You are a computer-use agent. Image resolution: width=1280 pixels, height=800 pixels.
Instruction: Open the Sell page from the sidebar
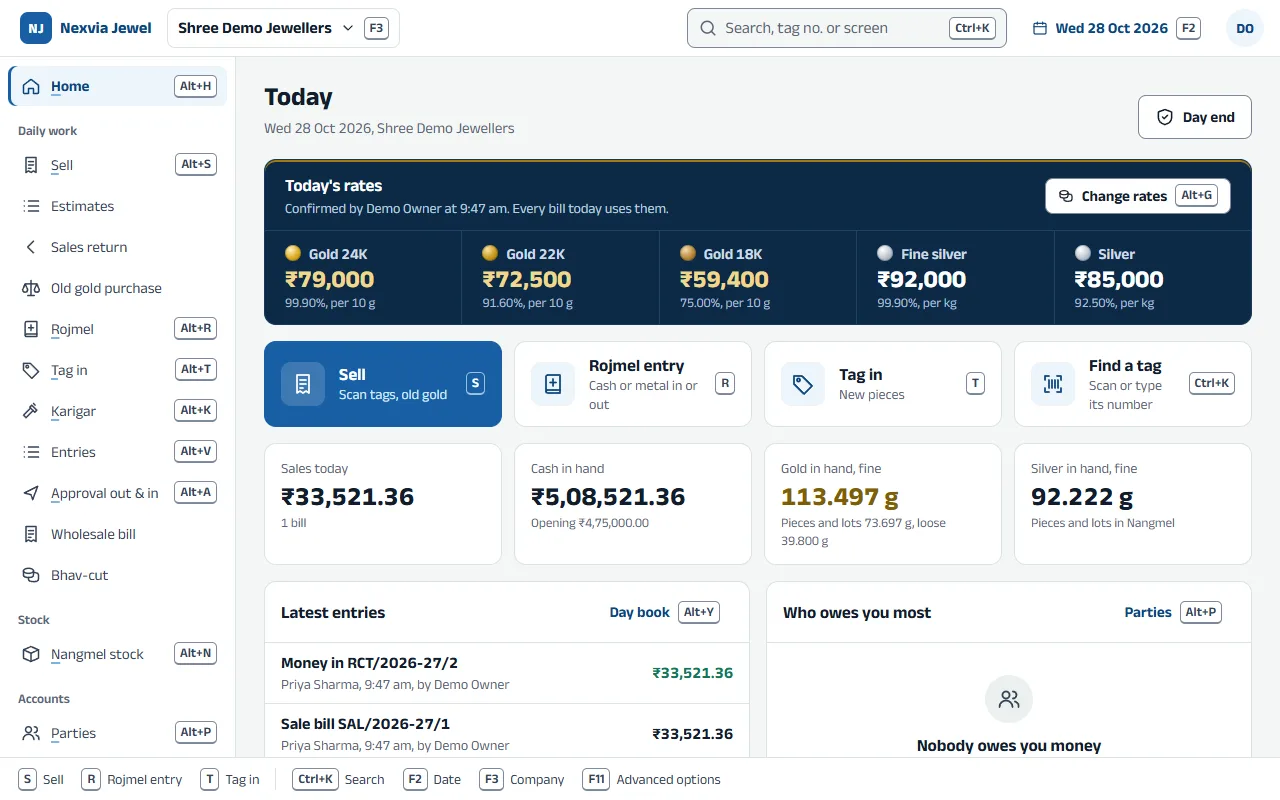(118, 165)
